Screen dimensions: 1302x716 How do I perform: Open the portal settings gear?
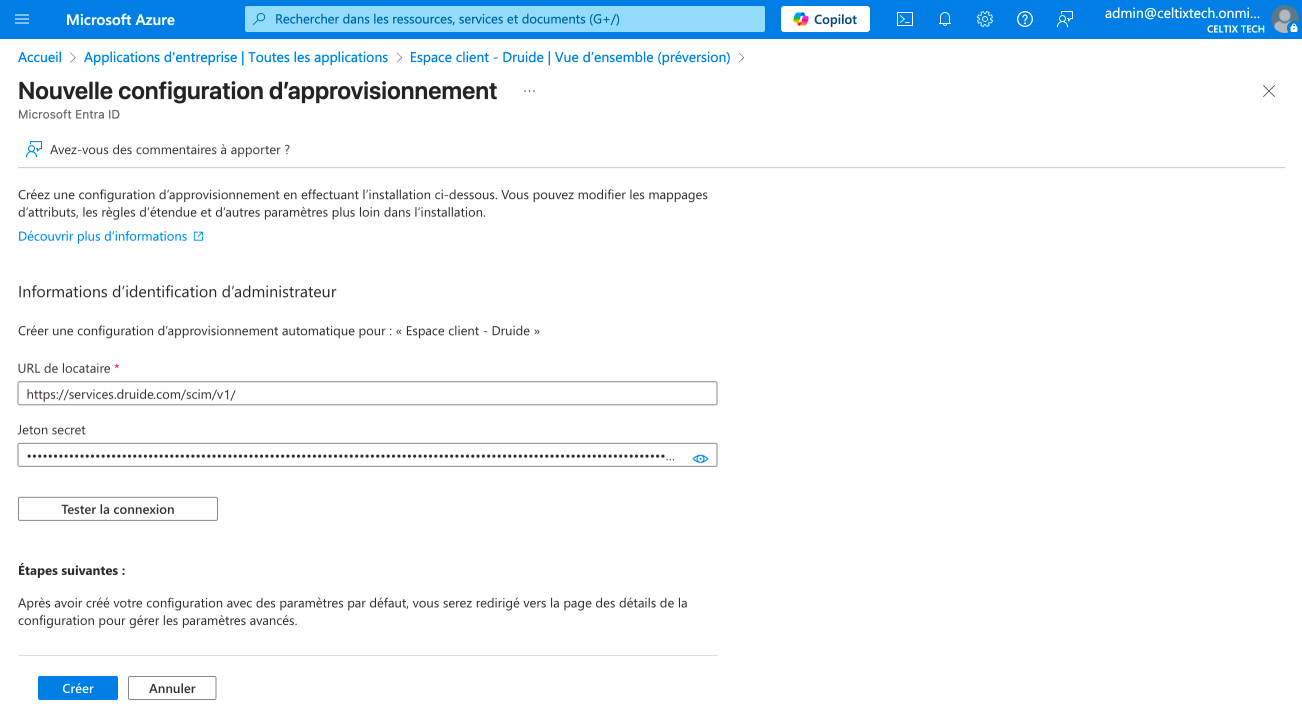(984, 19)
